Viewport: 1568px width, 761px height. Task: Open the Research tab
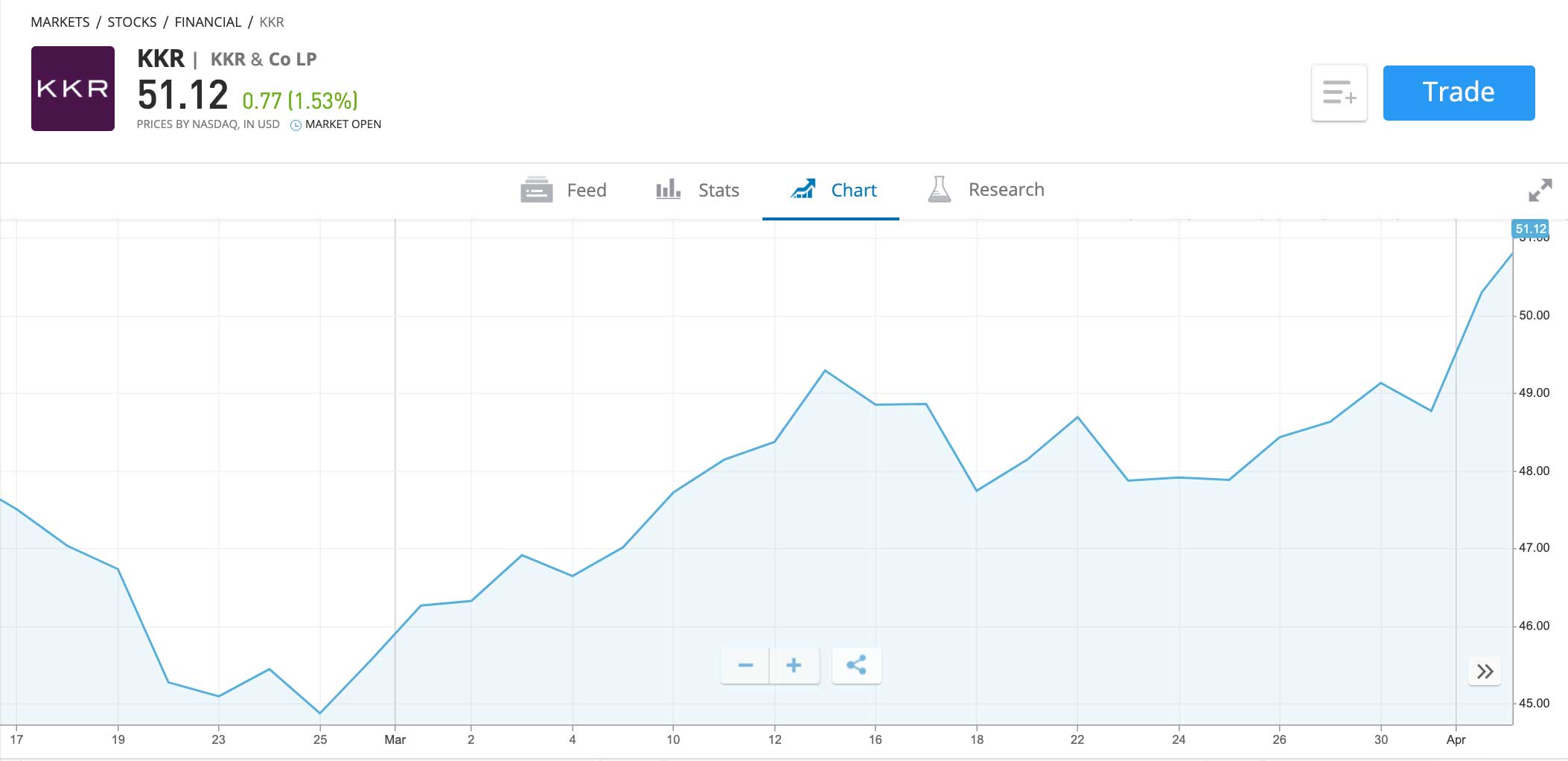pos(986,190)
